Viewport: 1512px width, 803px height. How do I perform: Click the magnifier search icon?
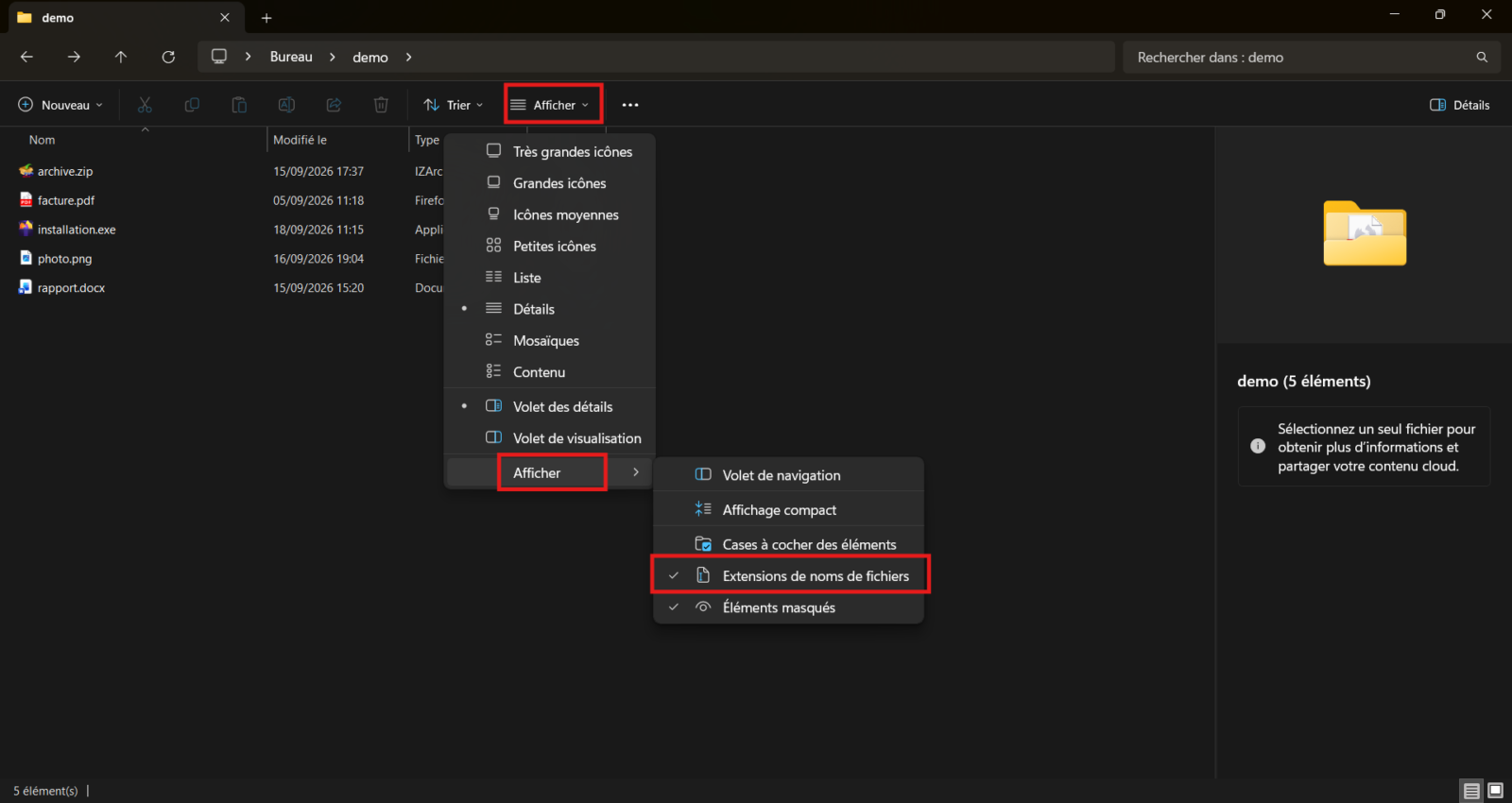point(1482,57)
